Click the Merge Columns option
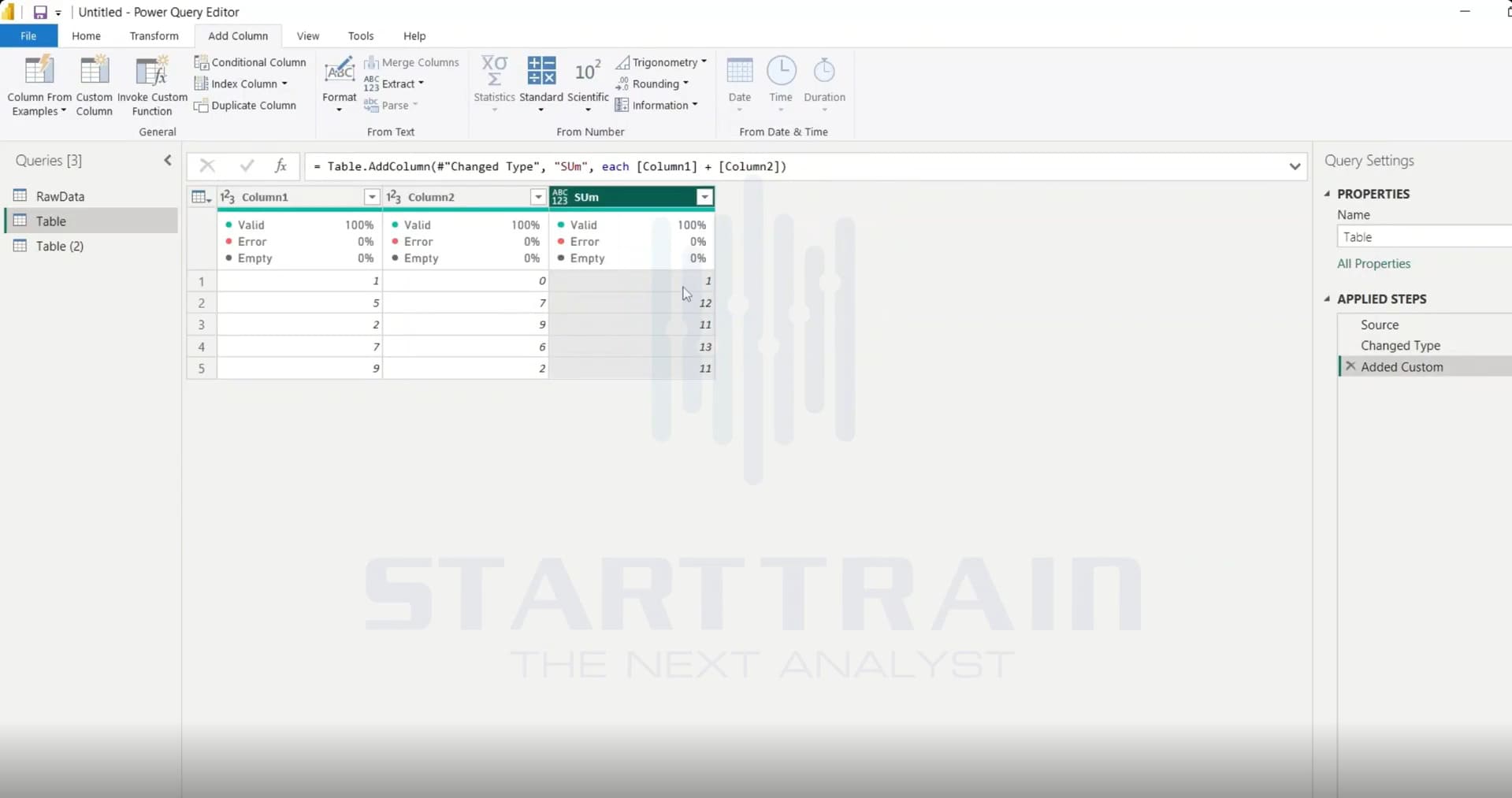The image size is (1512, 798). point(412,62)
